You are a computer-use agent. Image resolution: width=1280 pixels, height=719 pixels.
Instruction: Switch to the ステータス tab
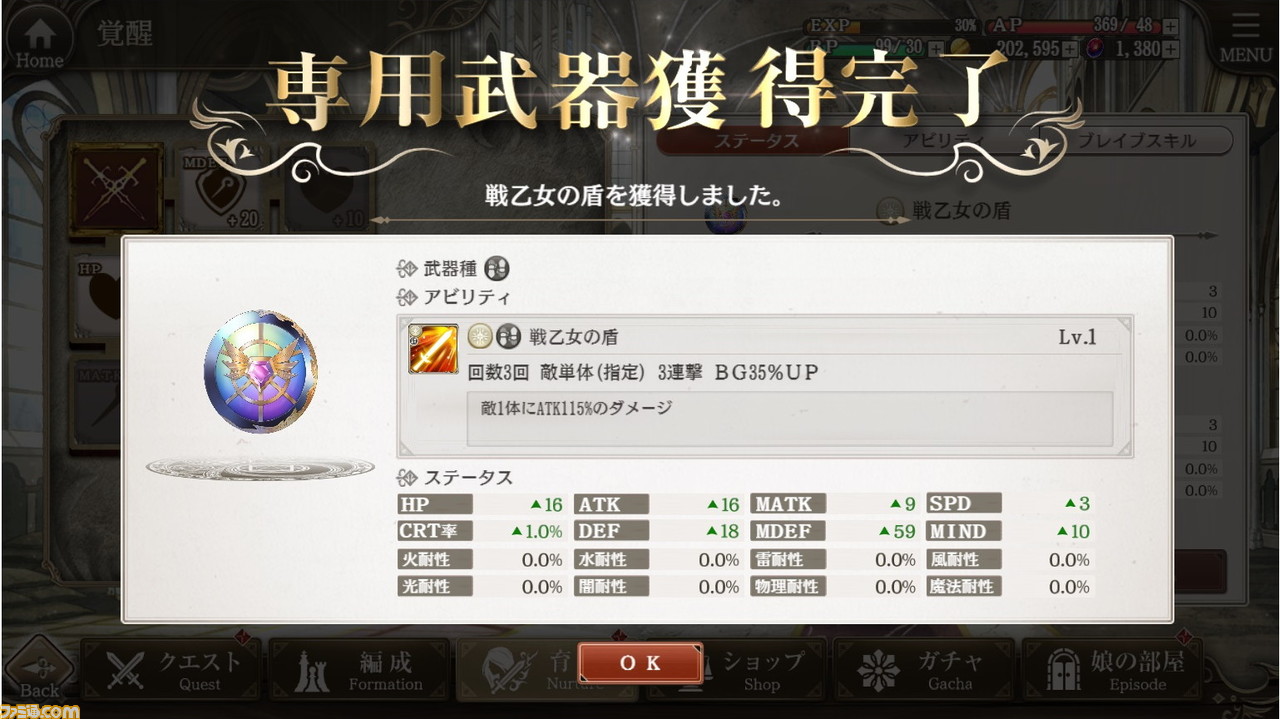click(756, 141)
